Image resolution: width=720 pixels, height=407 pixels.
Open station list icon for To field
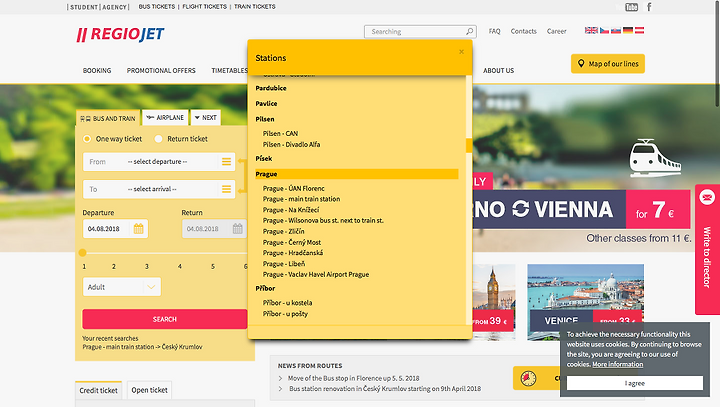[226, 189]
